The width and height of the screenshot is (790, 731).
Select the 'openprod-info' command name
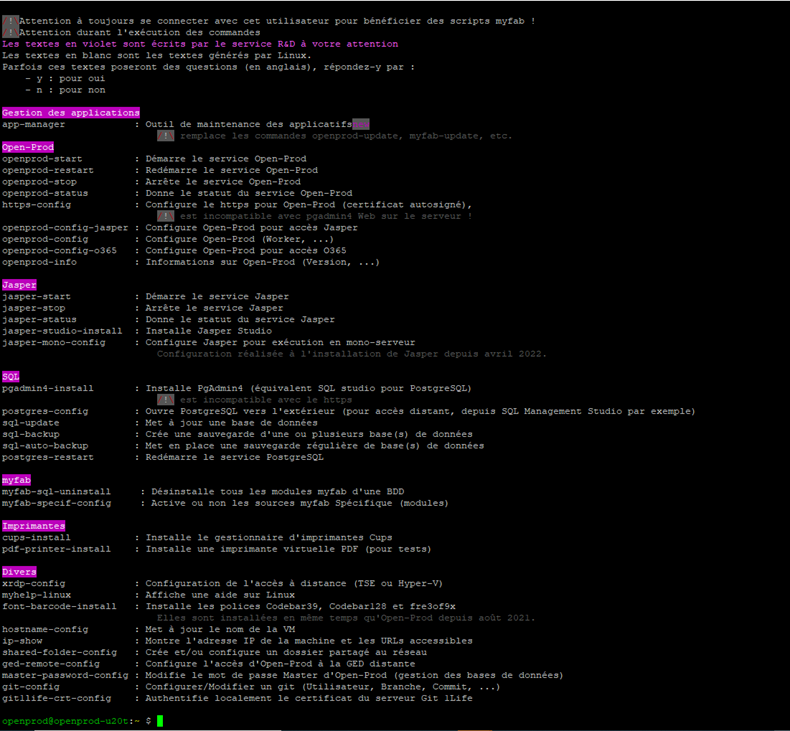coord(39,262)
